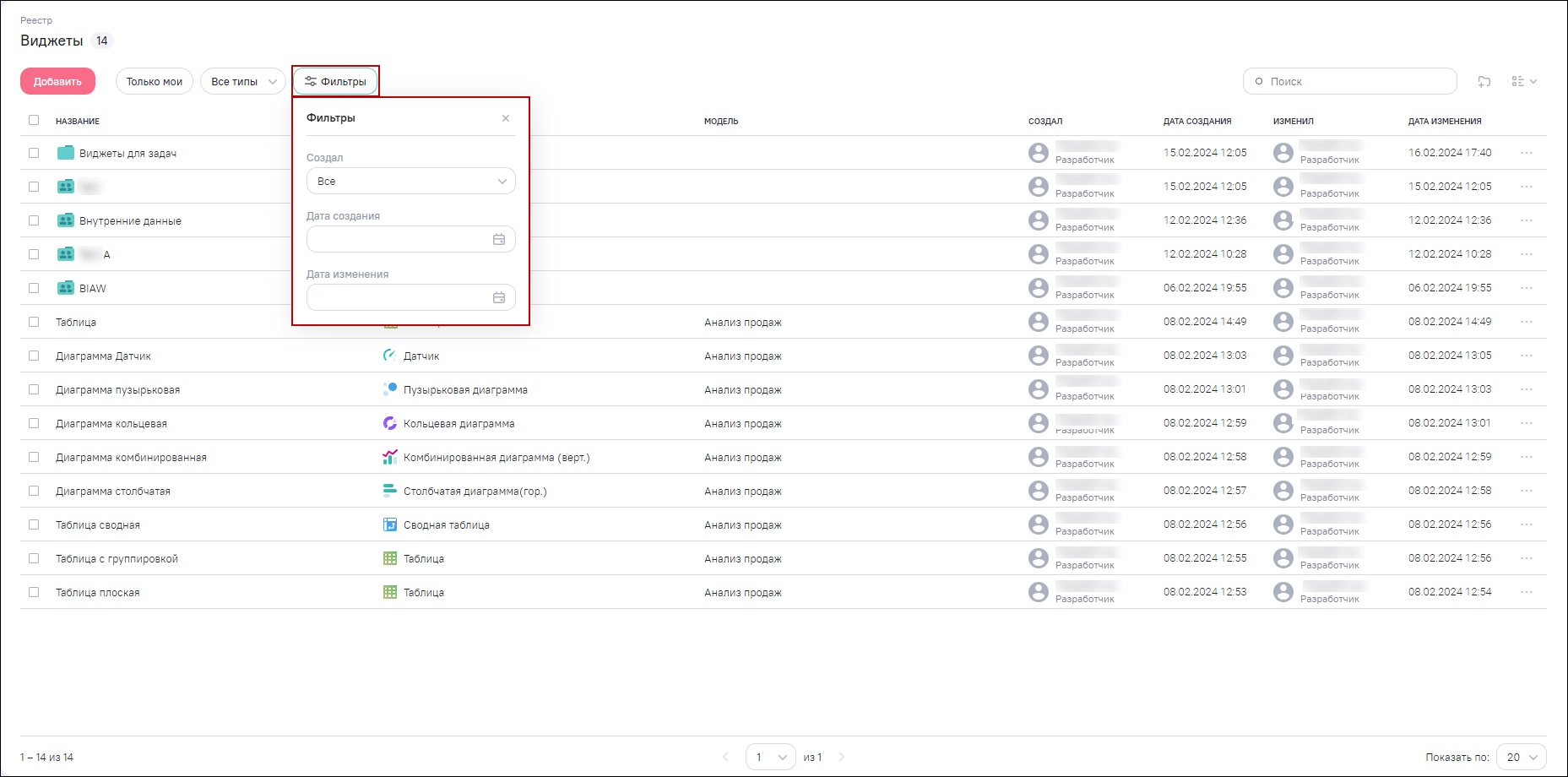Check the Диаграмма кольцевая row checkbox
This screenshot has height=777, width=1568.
coord(34,423)
